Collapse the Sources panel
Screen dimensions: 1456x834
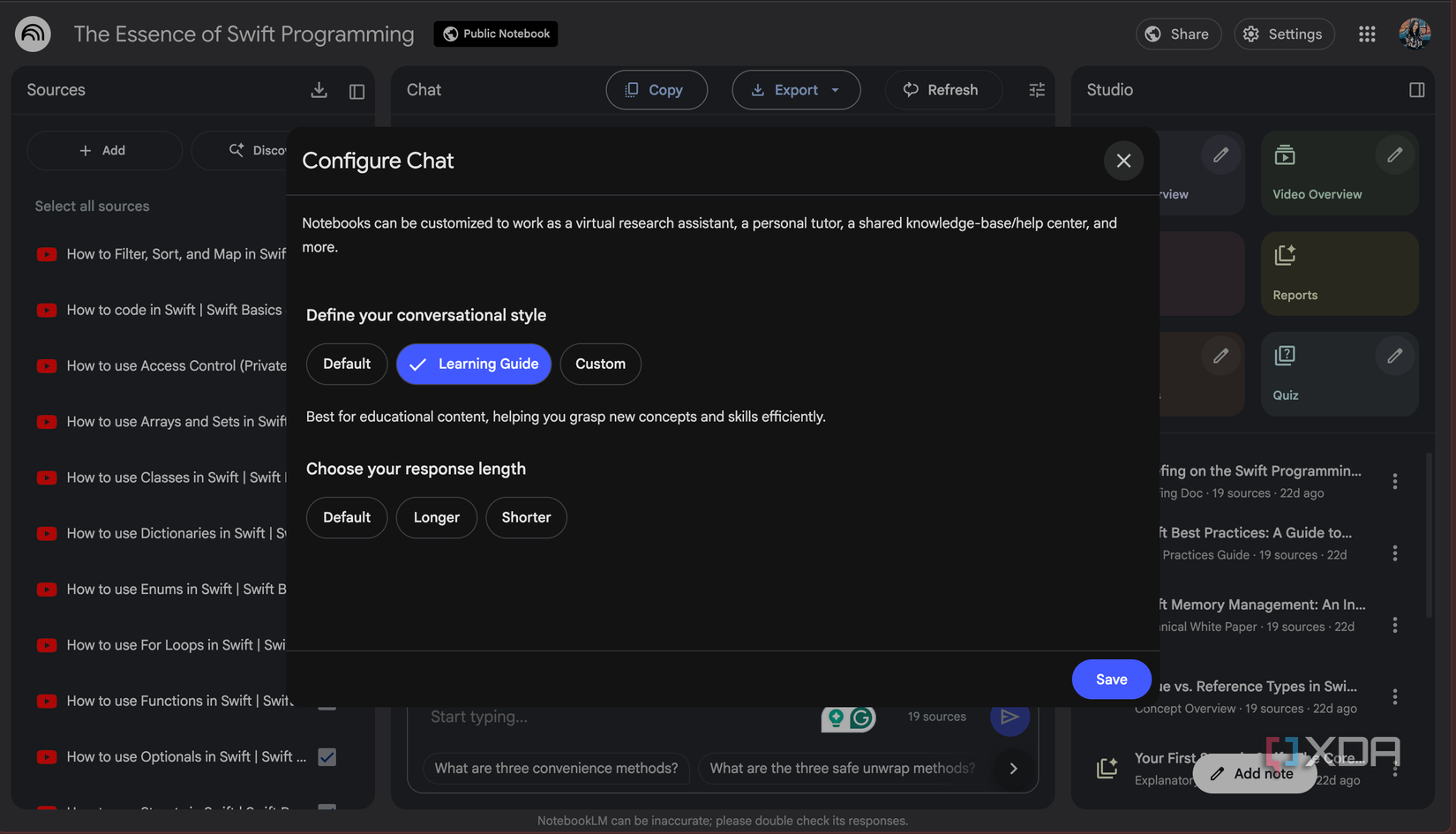coord(356,89)
